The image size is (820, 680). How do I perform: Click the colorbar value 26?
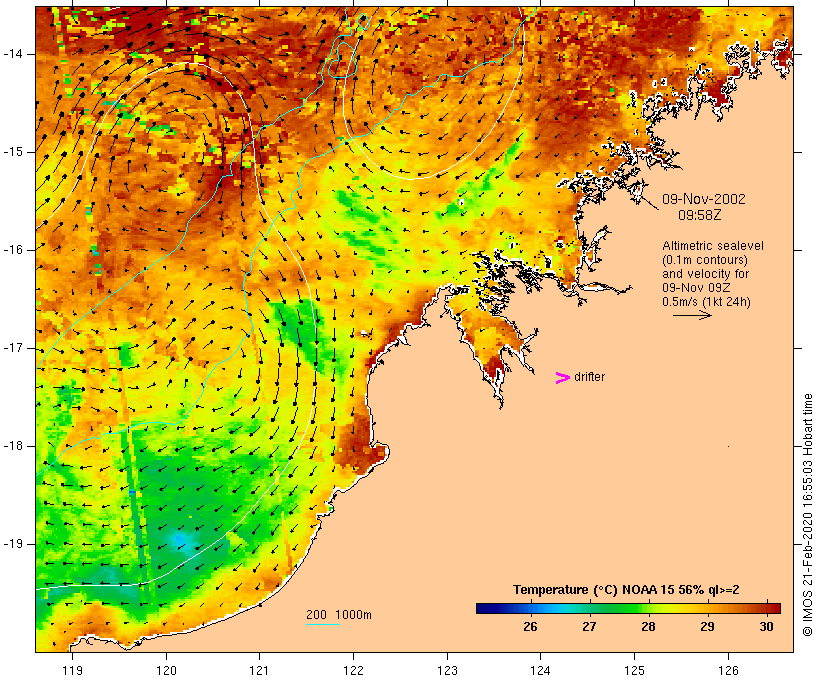530,627
